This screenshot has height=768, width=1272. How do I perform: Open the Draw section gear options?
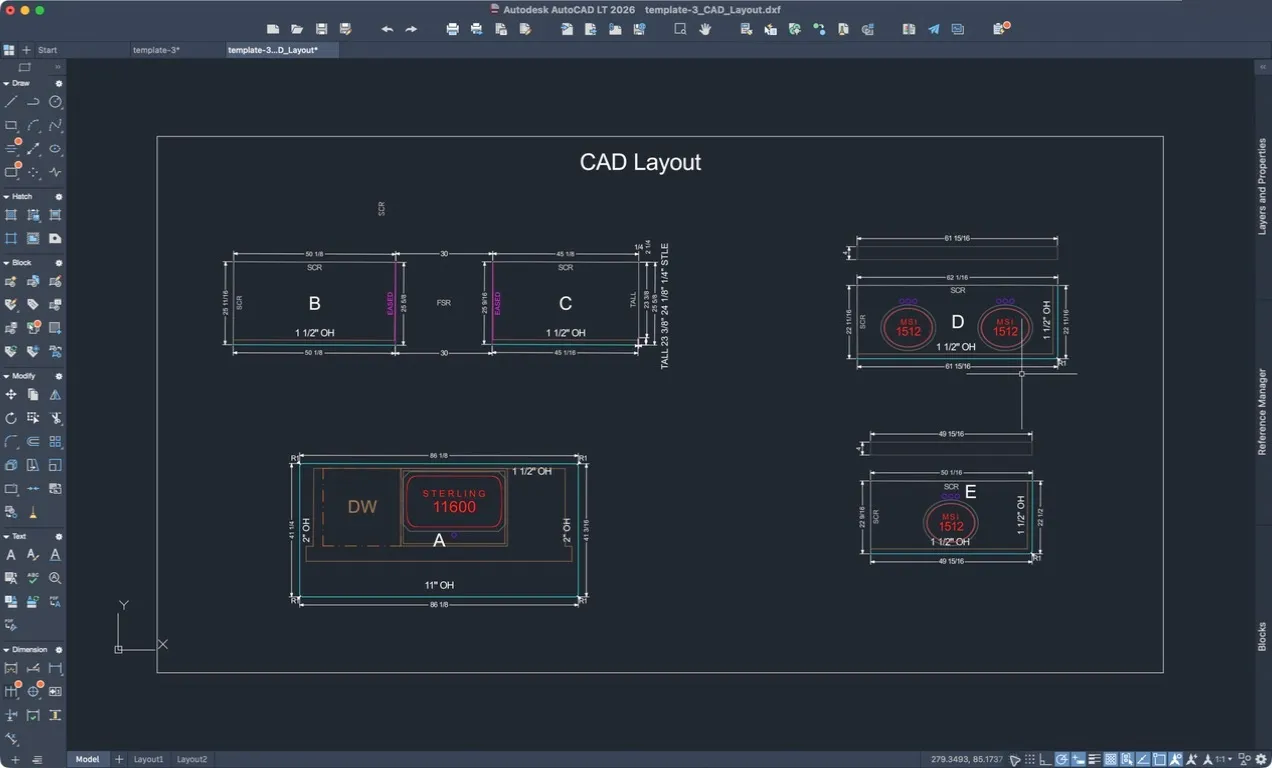(x=58, y=84)
